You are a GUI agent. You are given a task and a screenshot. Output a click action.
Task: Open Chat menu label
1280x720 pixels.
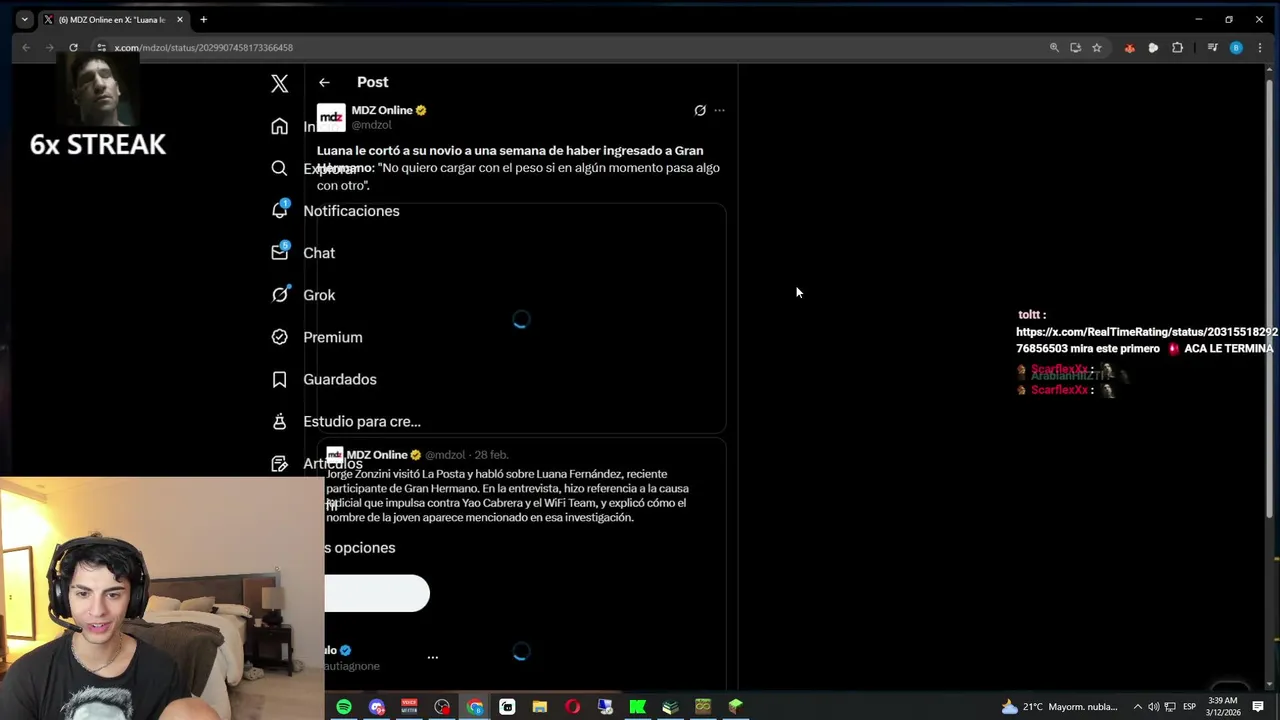pyautogui.click(x=319, y=253)
